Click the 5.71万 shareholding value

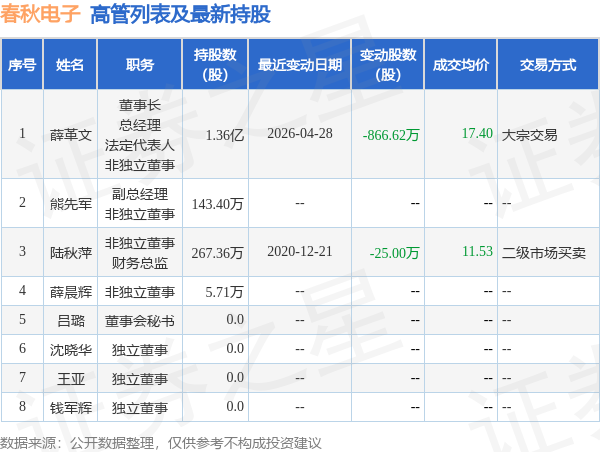225,292
